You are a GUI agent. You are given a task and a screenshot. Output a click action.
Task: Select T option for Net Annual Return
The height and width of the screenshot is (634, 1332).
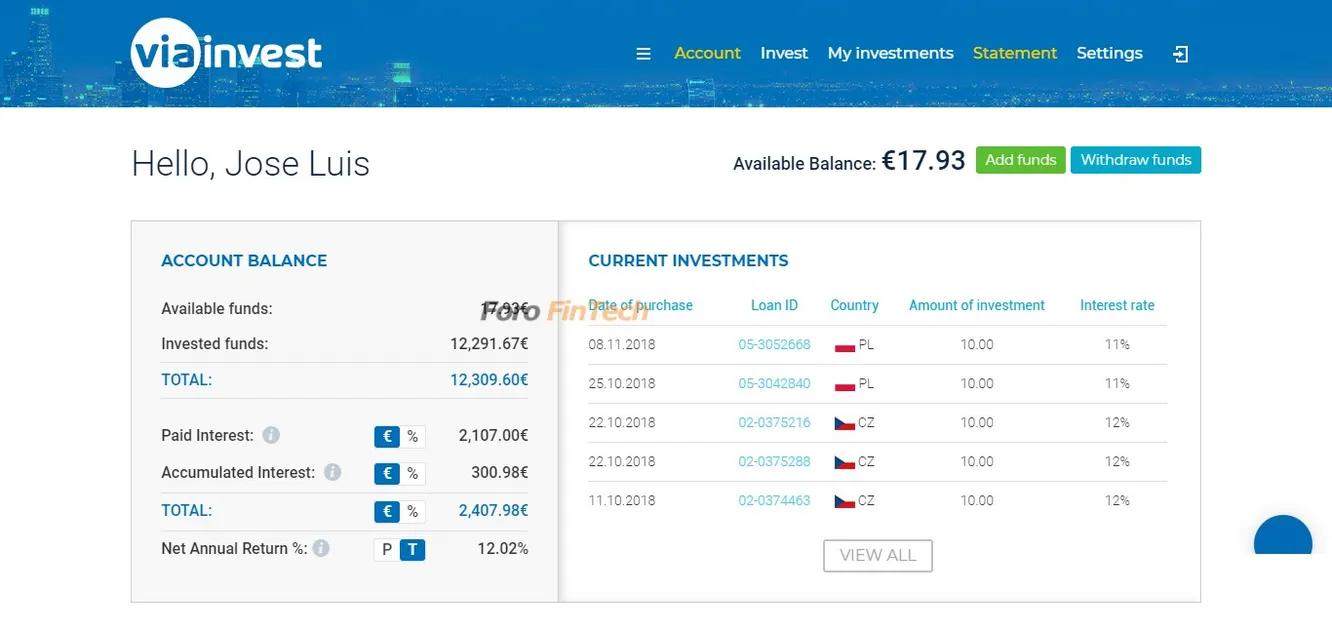(412, 549)
